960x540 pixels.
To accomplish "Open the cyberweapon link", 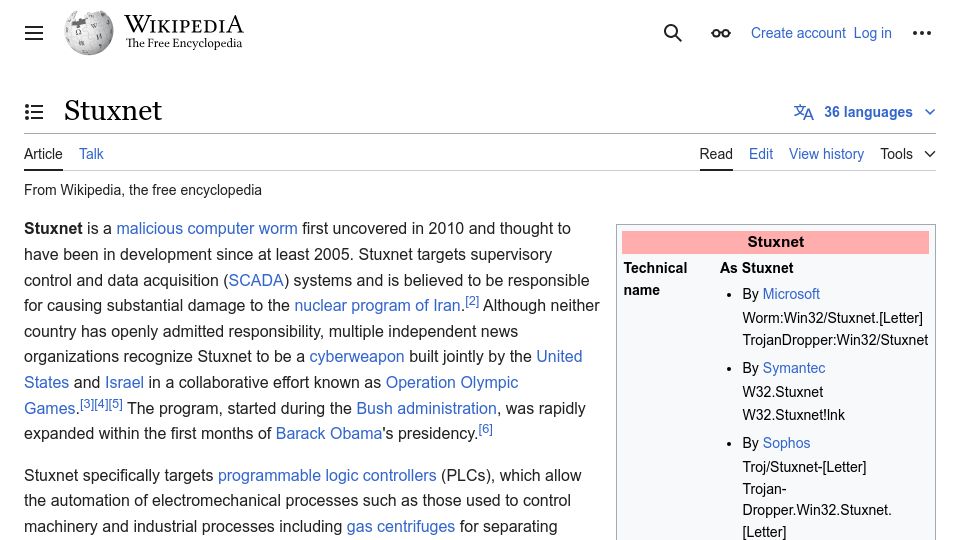I will coord(356,356).
